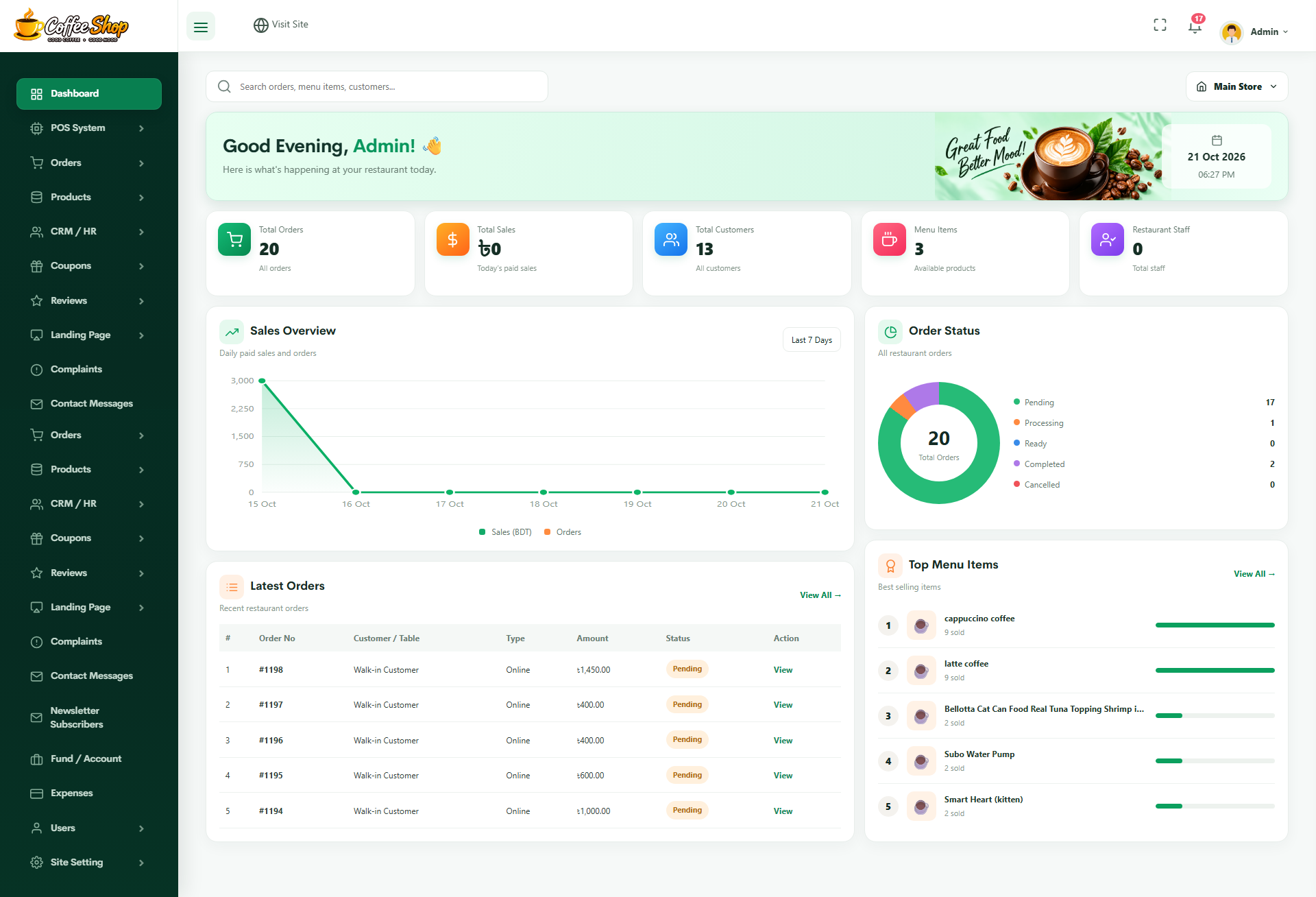Click the Top Menu Items award icon
Viewport: 1316px width, 897px height.
coord(890,566)
